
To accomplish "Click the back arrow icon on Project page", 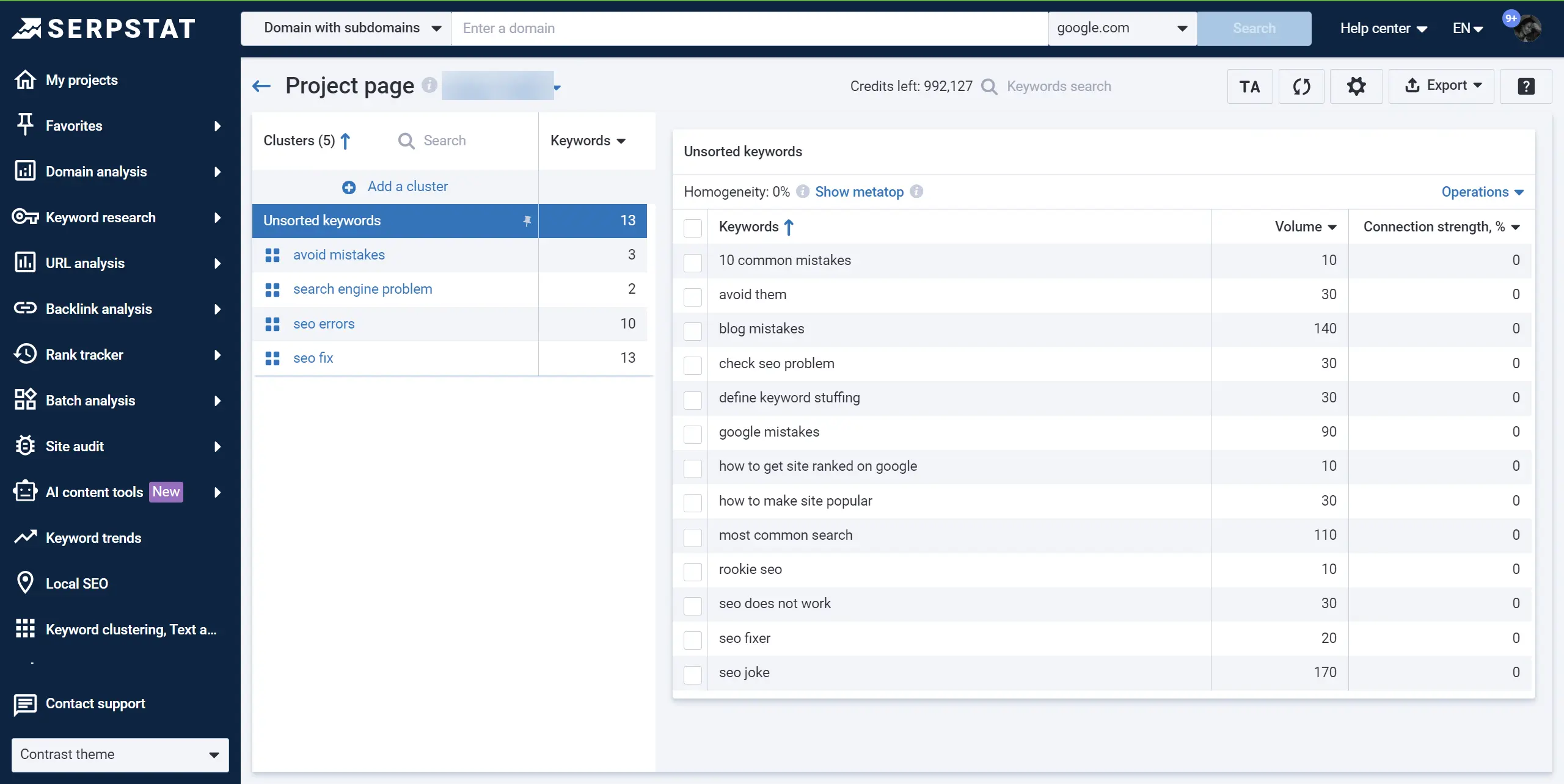I will [x=262, y=85].
